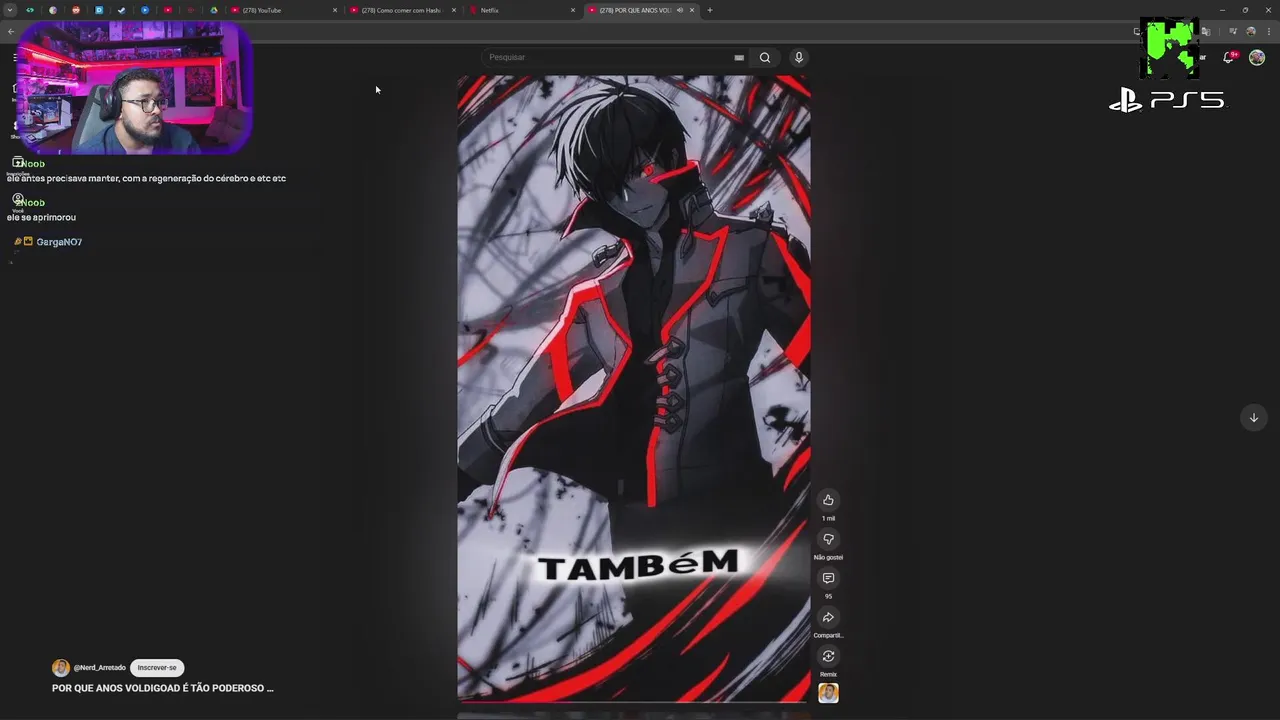The height and width of the screenshot is (720, 1280).
Task: Select the pinned Steam tab icon
Action: click(121, 10)
